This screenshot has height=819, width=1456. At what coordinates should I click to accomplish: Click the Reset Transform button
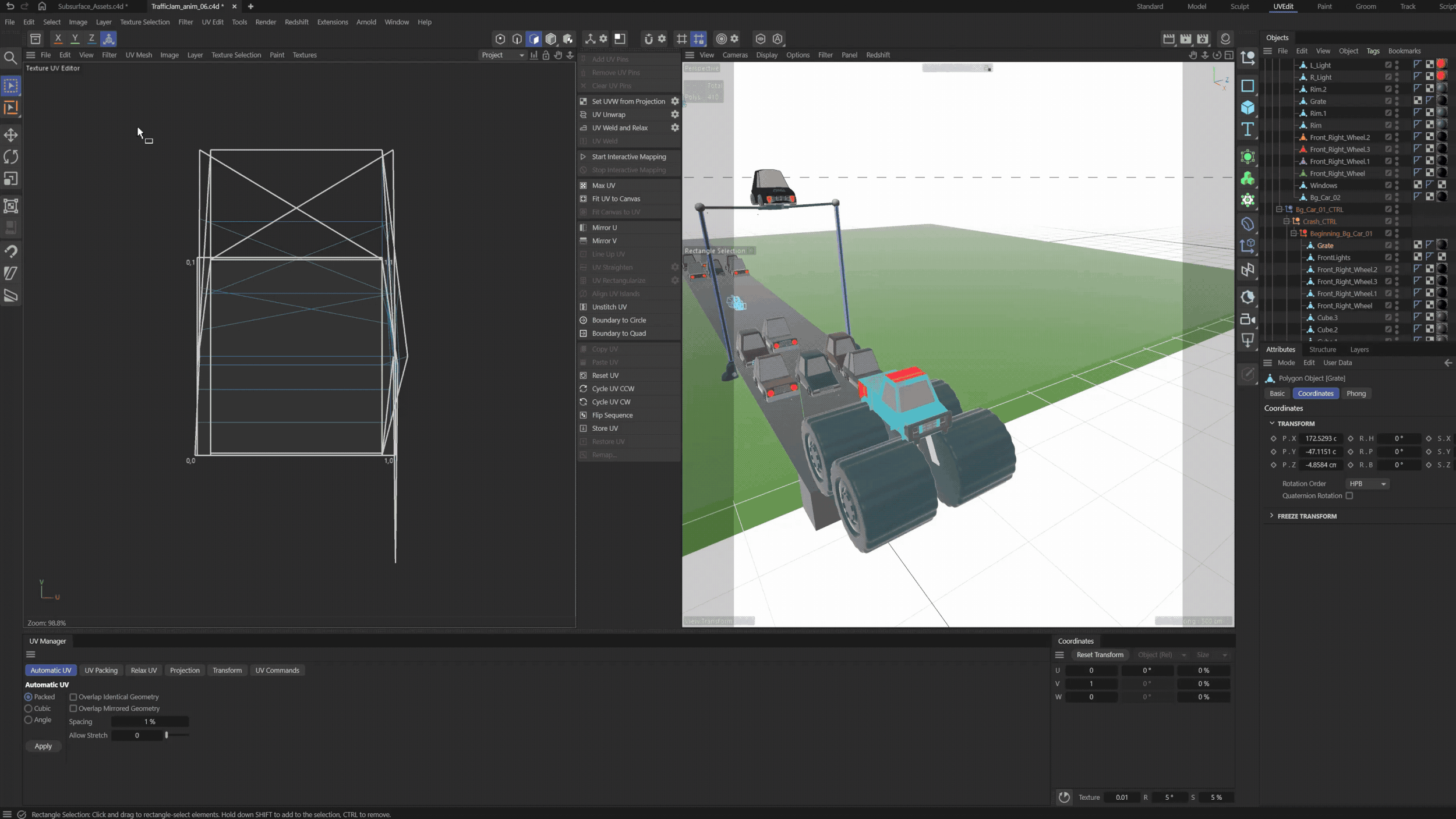pos(1100,655)
